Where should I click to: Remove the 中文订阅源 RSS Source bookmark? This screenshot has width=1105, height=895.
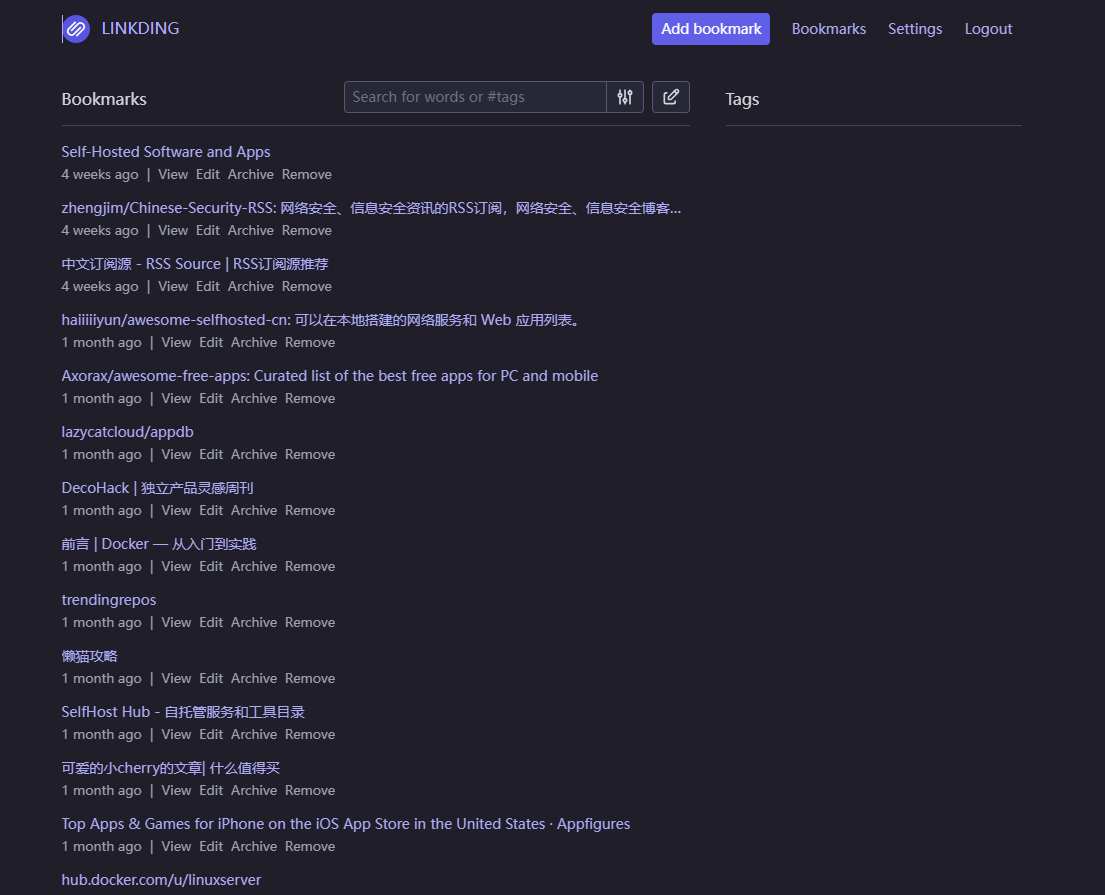[x=307, y=287]
